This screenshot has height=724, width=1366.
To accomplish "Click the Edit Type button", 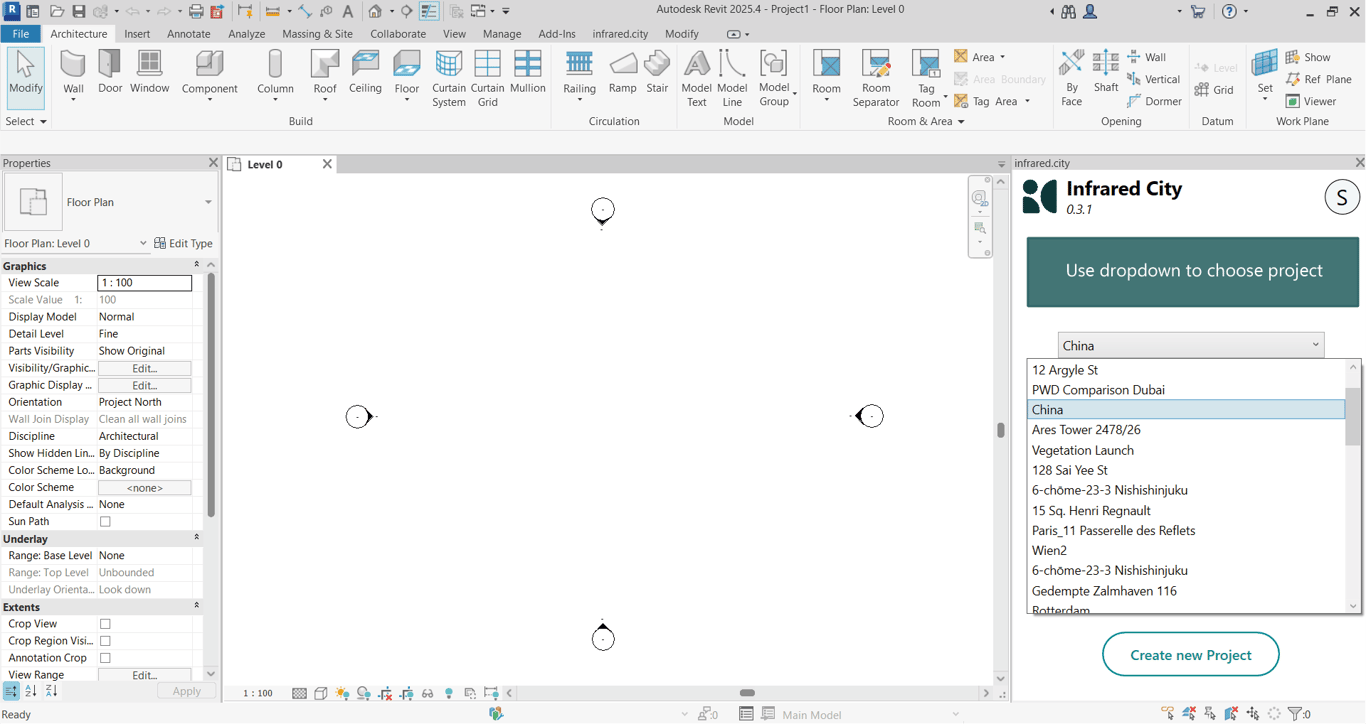I will point(183,243).
